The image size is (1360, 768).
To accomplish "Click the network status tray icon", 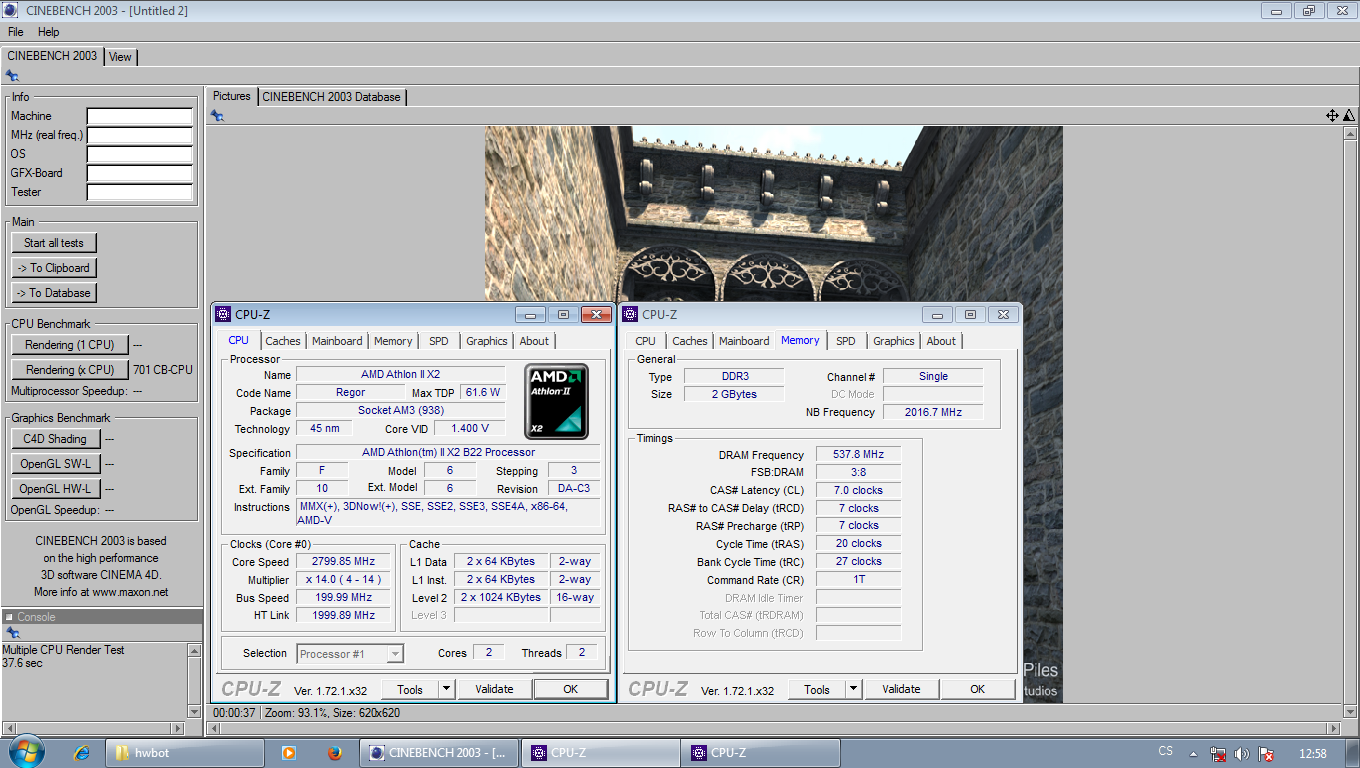I will click(1218, 753).
